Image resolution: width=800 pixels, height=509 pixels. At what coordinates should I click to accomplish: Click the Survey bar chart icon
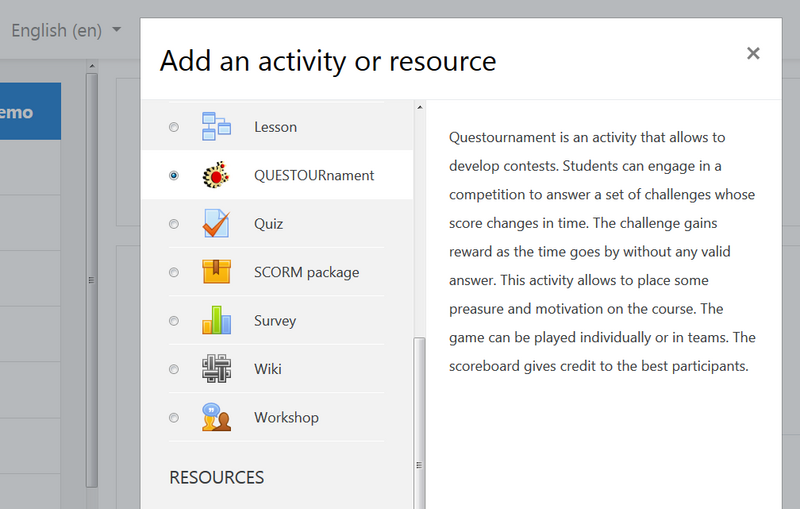pyautogui.click(x=216, y=321)
